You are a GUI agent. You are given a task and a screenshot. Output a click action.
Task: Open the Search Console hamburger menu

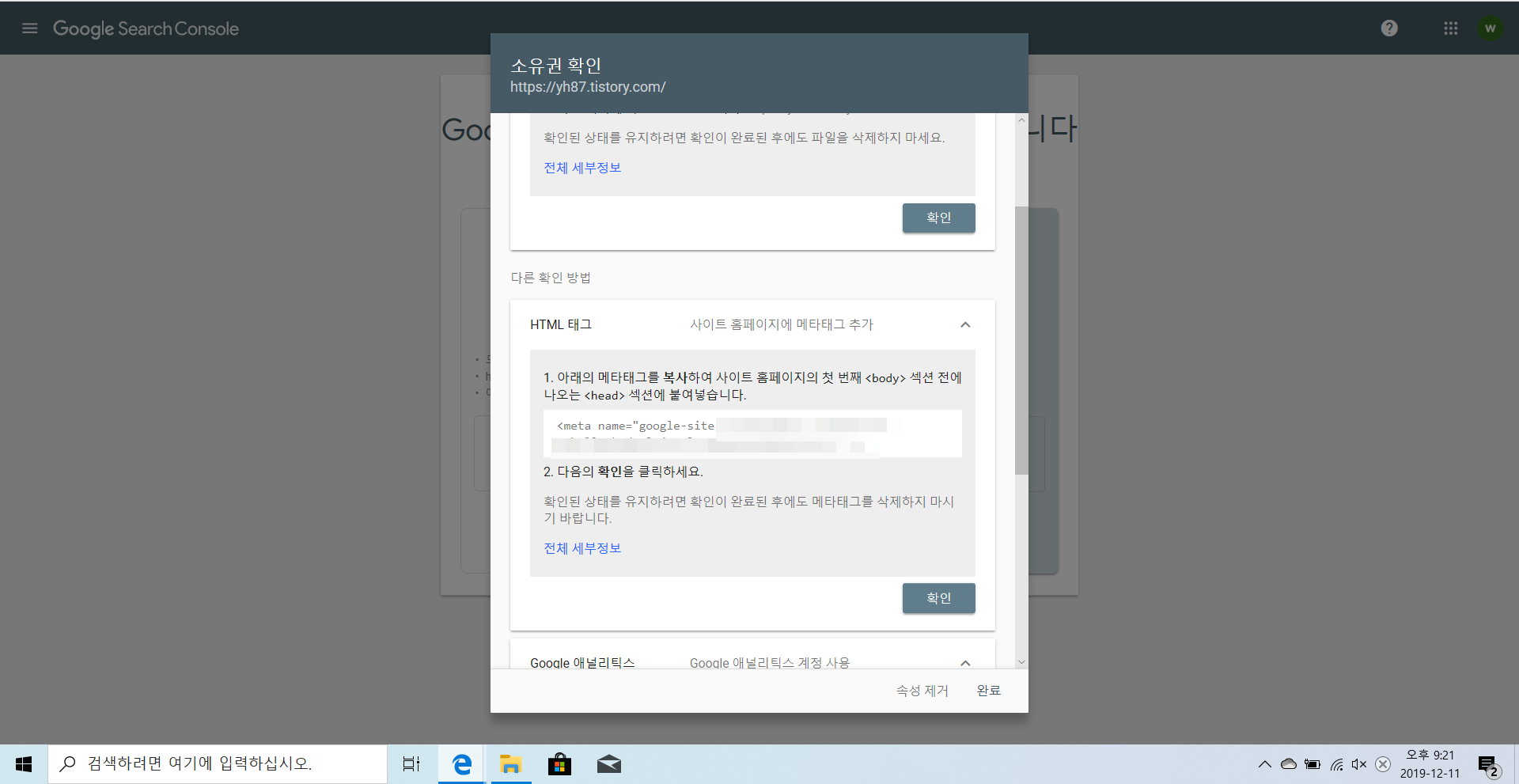click(30, 28)
